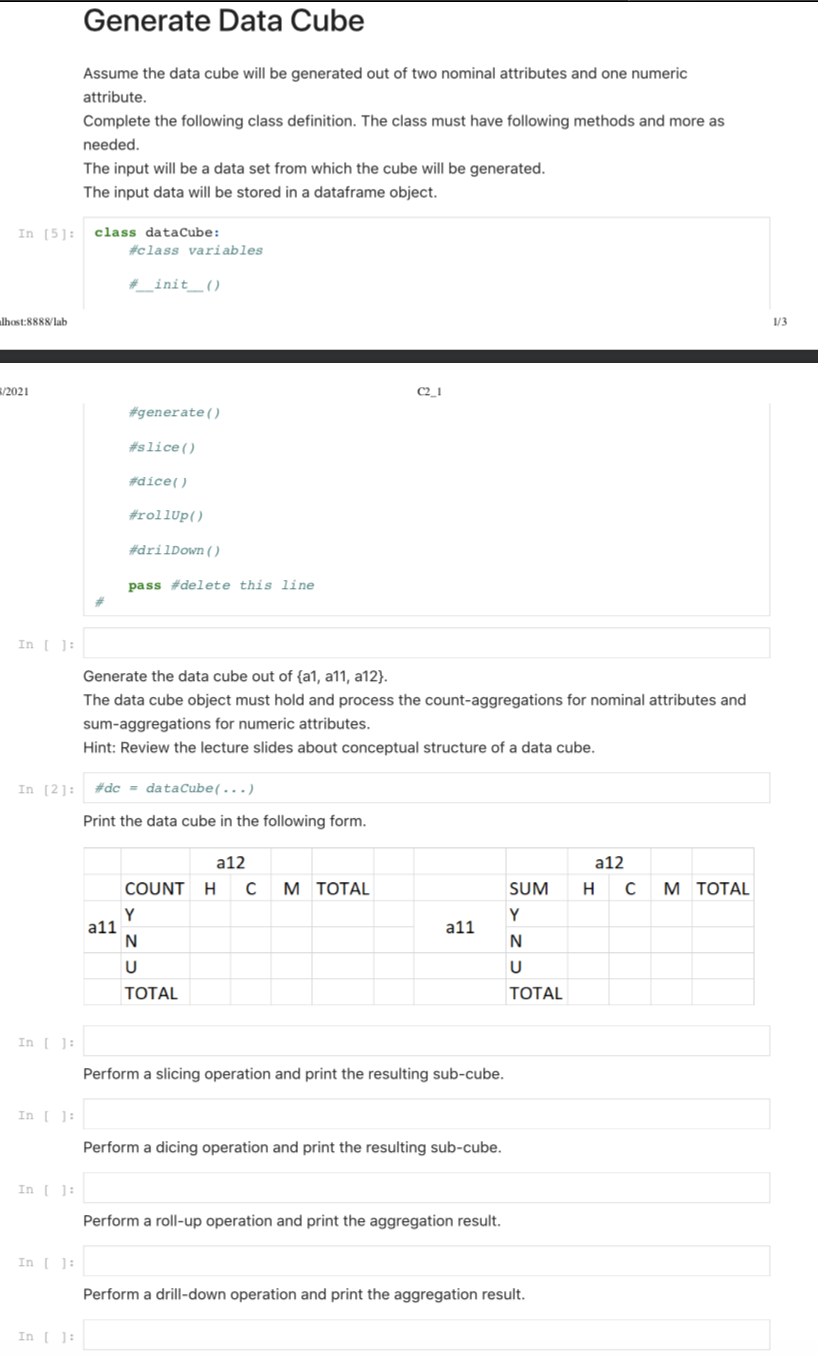
Task: Select the SUM header in the right table
Action: pos(529,888)
